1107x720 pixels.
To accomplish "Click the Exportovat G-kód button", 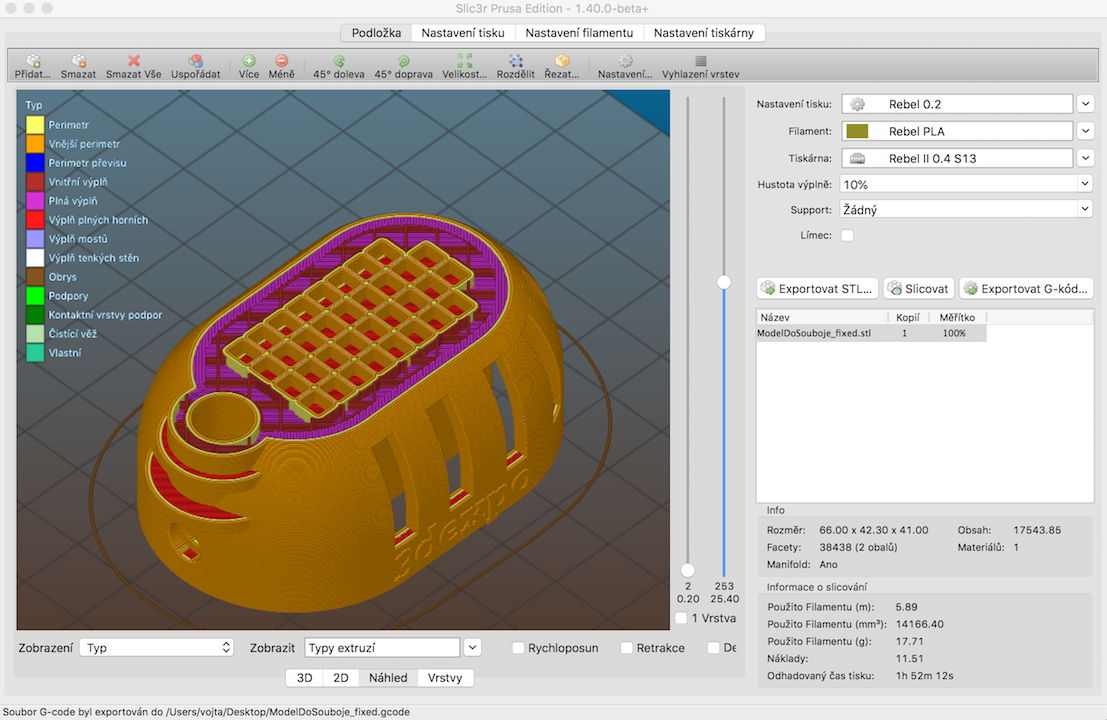I will [x=1025, y=289].
